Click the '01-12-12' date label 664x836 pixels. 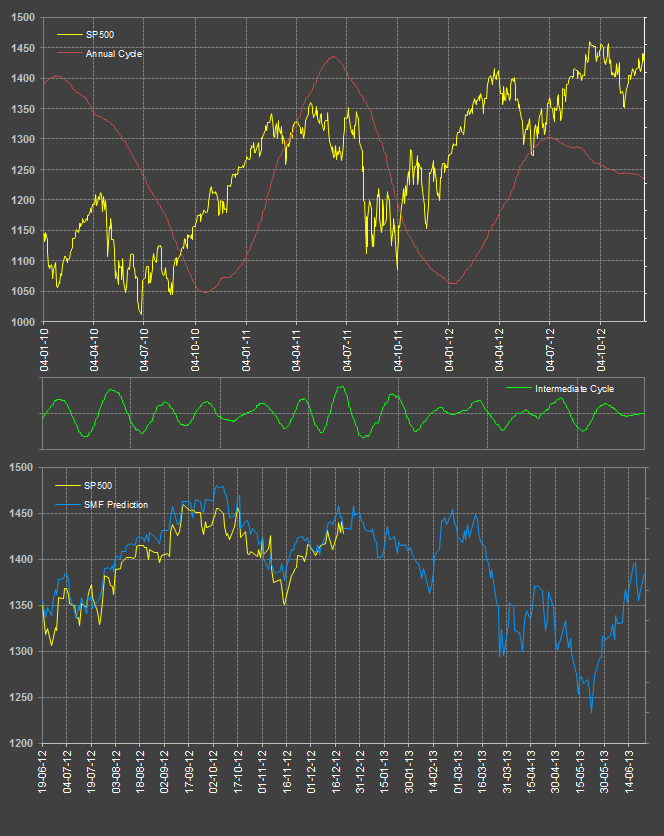pos(311,771)
